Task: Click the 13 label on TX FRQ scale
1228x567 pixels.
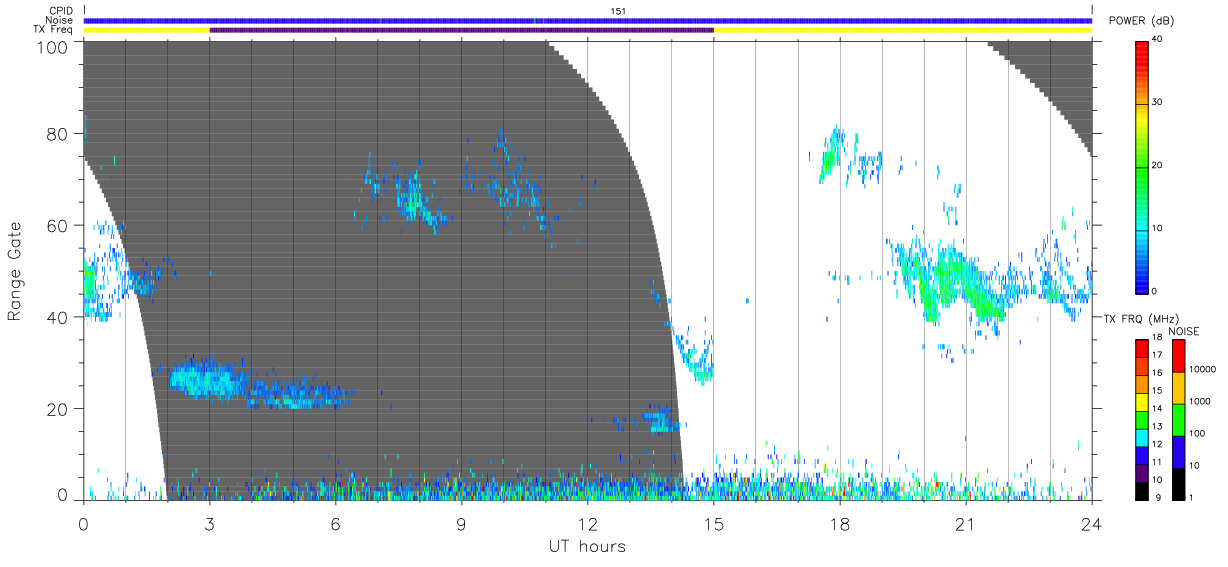Action: (x=1159, y=426)
